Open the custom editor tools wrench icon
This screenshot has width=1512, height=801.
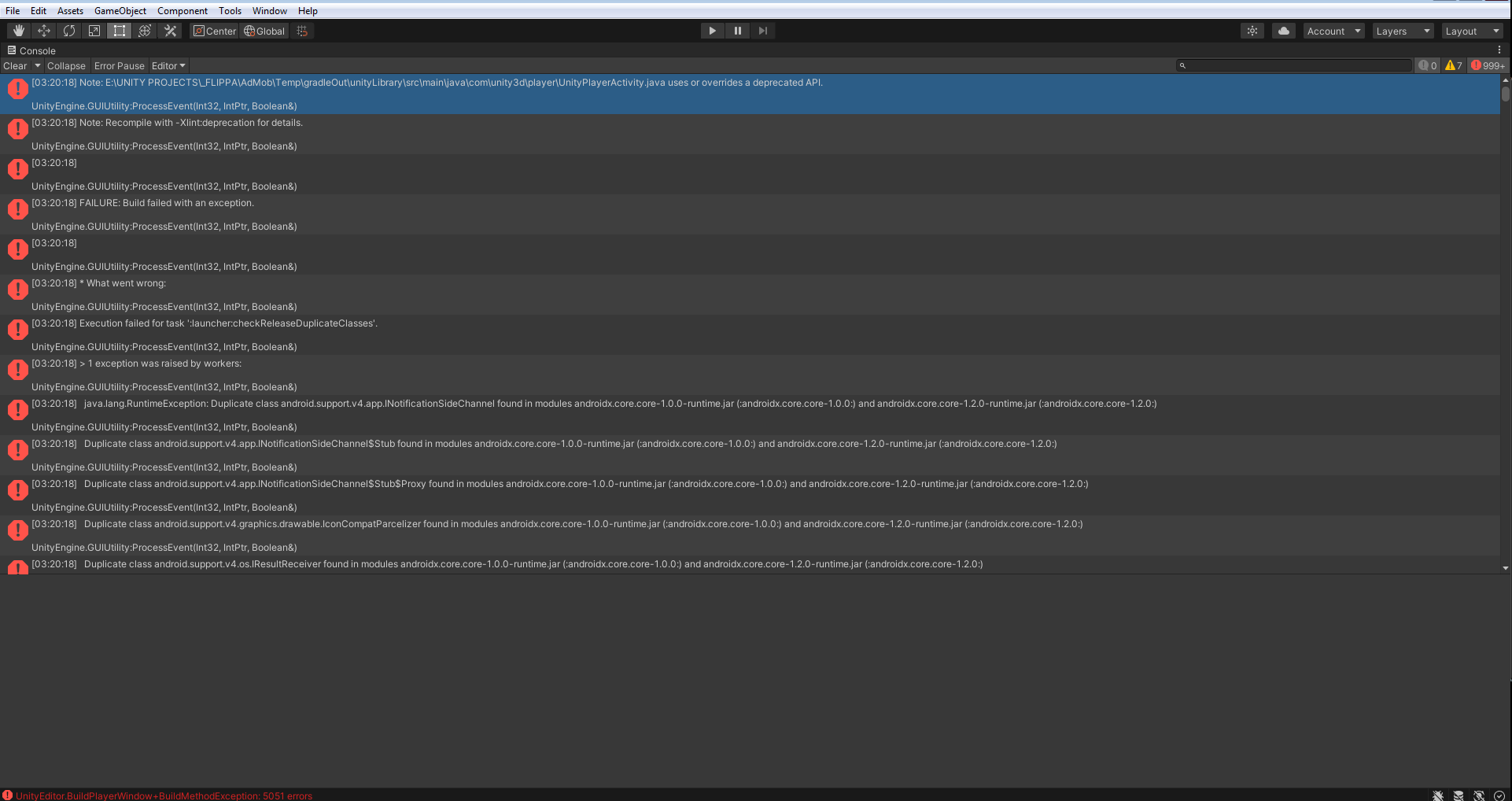click(x=170, y=30)
